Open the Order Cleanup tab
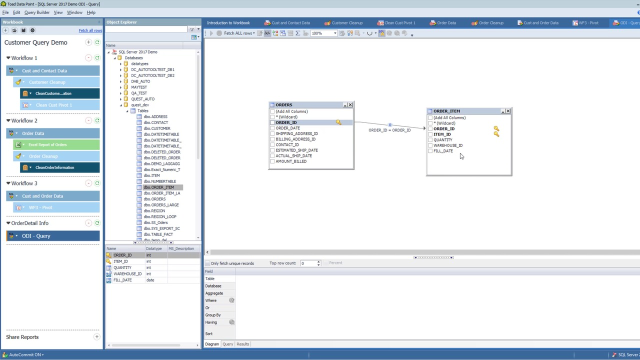This screenshot has height=360, width=640. tap(488, 23)
